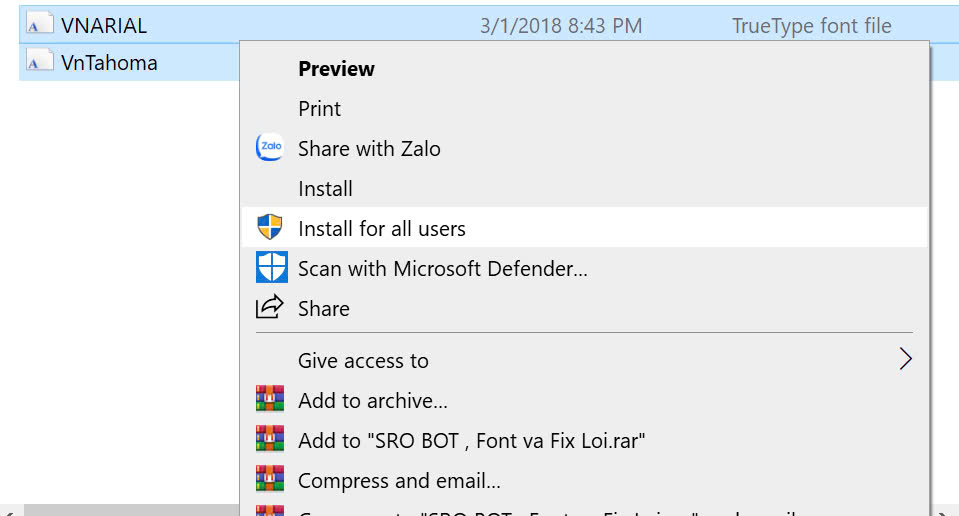The image size is (959, 516).
Task: Click the VnTahoma font file icon
Action: [x=40, y=62]
